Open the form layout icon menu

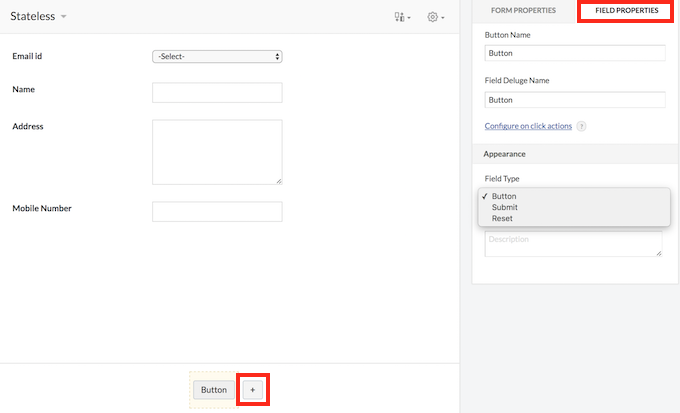pyautogui.click(x=402, y=17)
